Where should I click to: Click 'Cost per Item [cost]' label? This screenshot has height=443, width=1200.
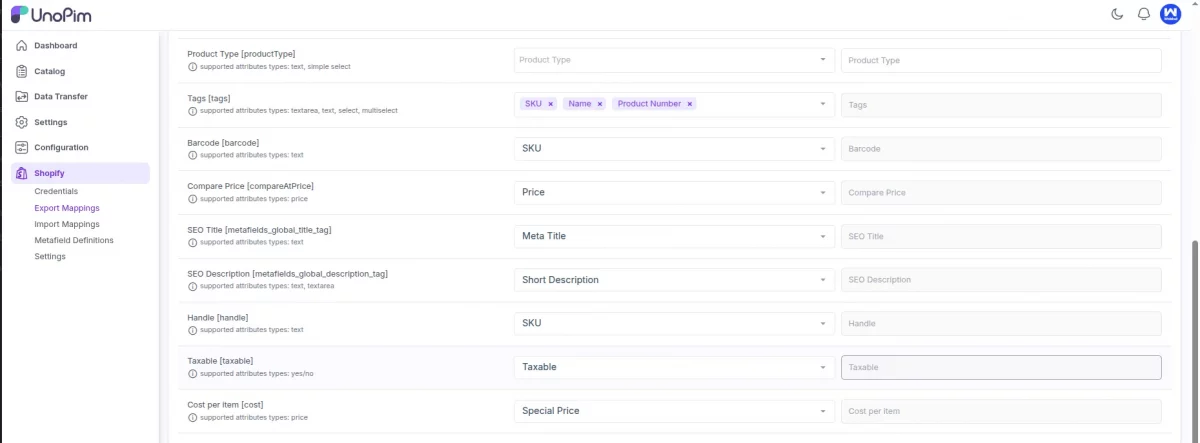(x=225, y=405)
